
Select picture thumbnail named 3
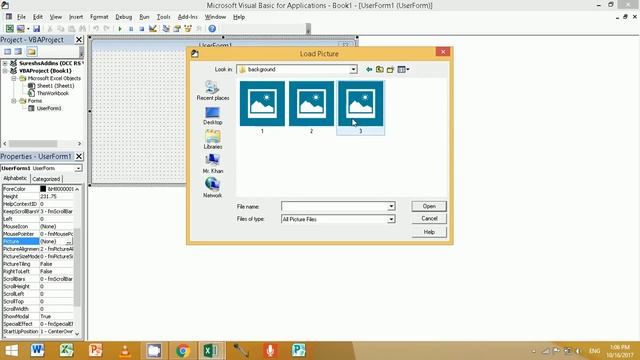(x=360, y=107)
